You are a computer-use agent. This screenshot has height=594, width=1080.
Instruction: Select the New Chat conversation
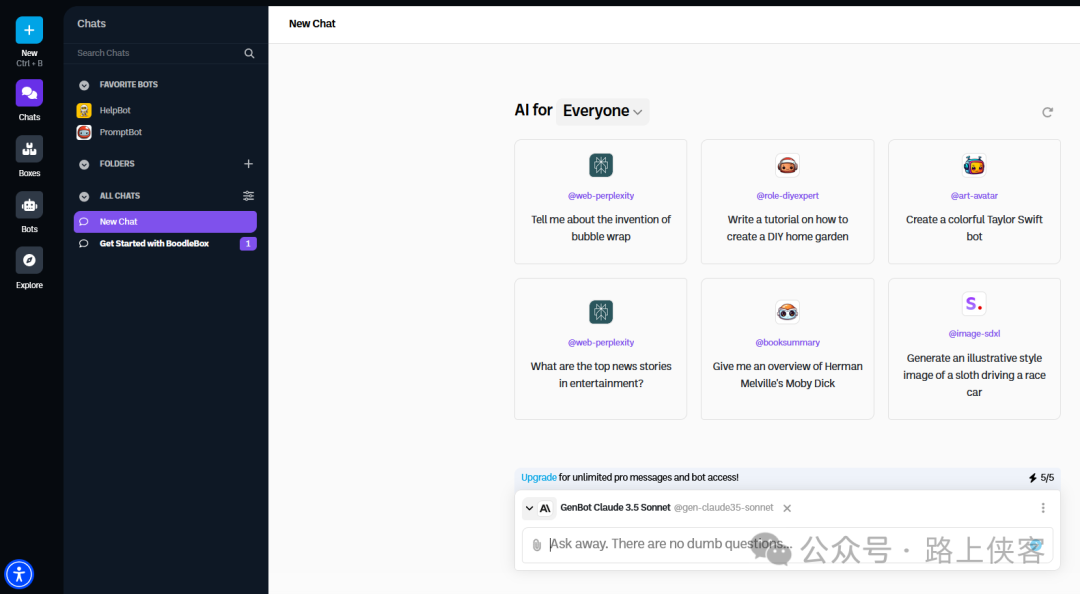(165, 222)
